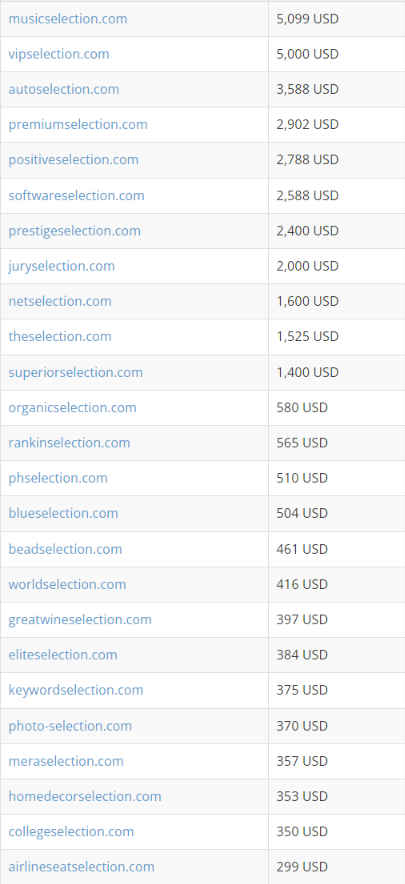405x884 pixels.
Task: Open positiveselection.com domain
Action: coord(73,160)
